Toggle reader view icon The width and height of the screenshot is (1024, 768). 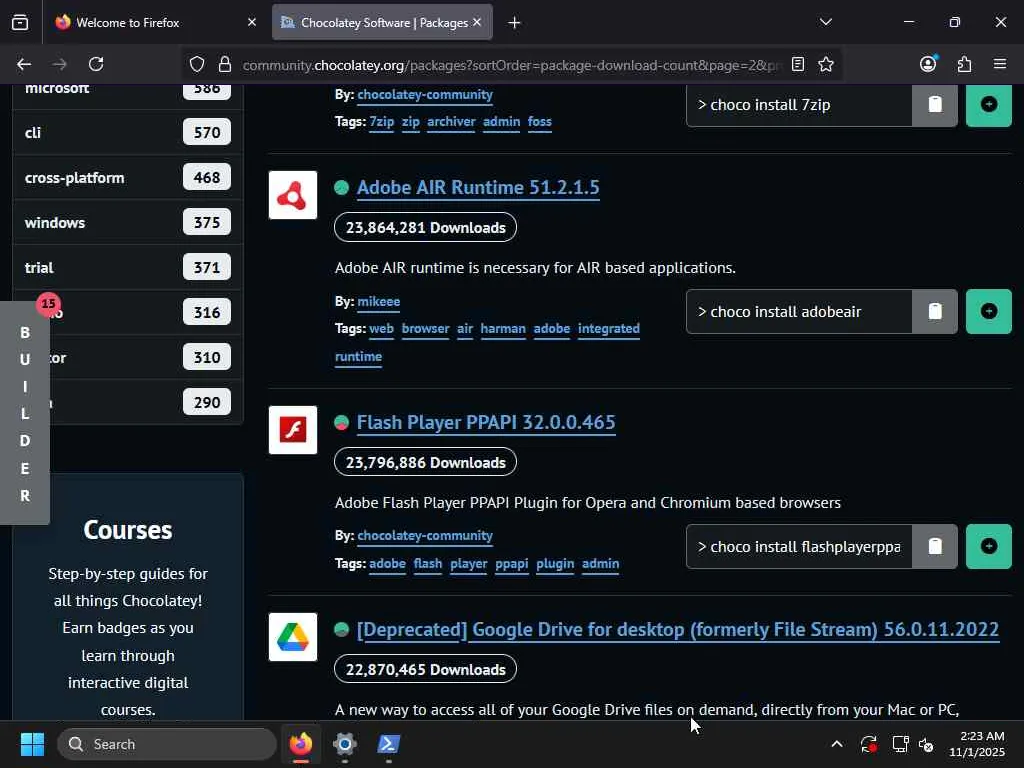[x=797, y=64]
